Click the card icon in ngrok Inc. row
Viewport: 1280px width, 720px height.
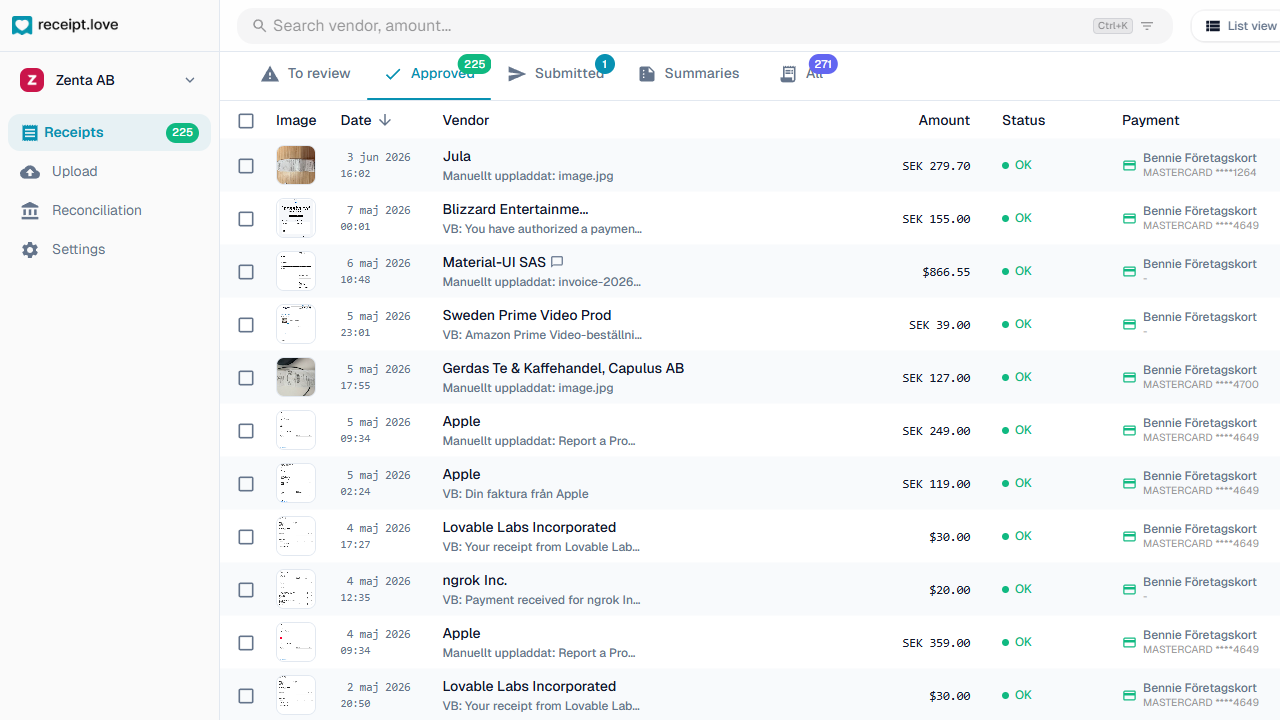[1129, 589]
